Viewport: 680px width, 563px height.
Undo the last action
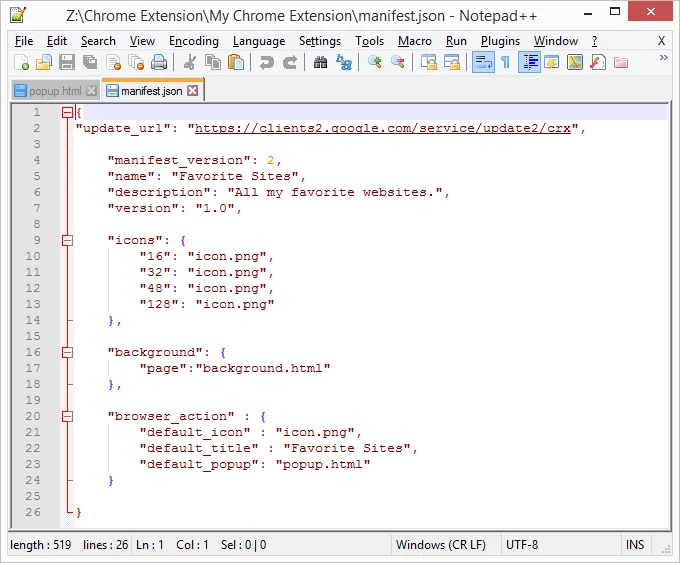[266, 62]
